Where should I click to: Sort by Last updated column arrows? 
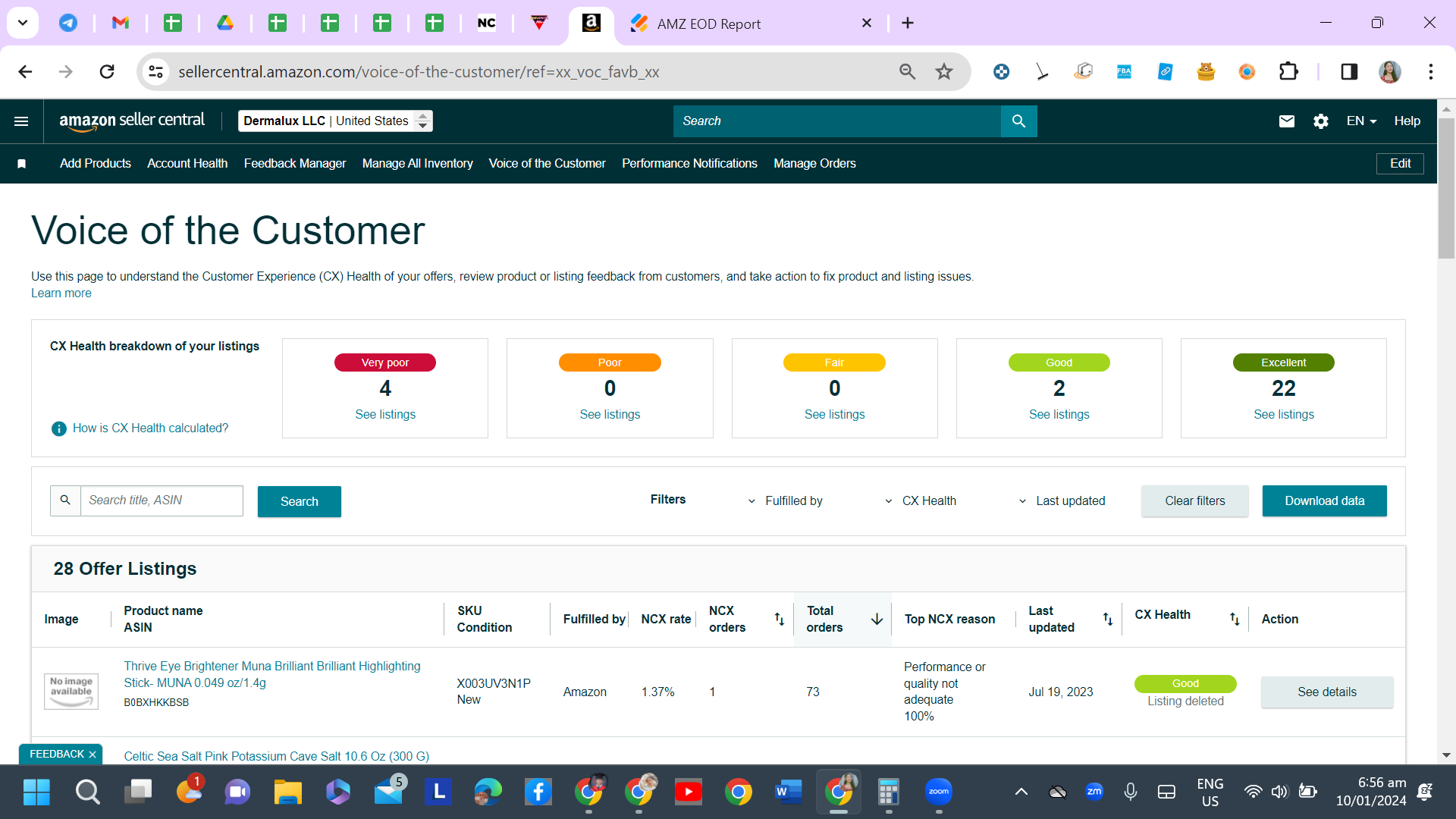[1107, 619]
